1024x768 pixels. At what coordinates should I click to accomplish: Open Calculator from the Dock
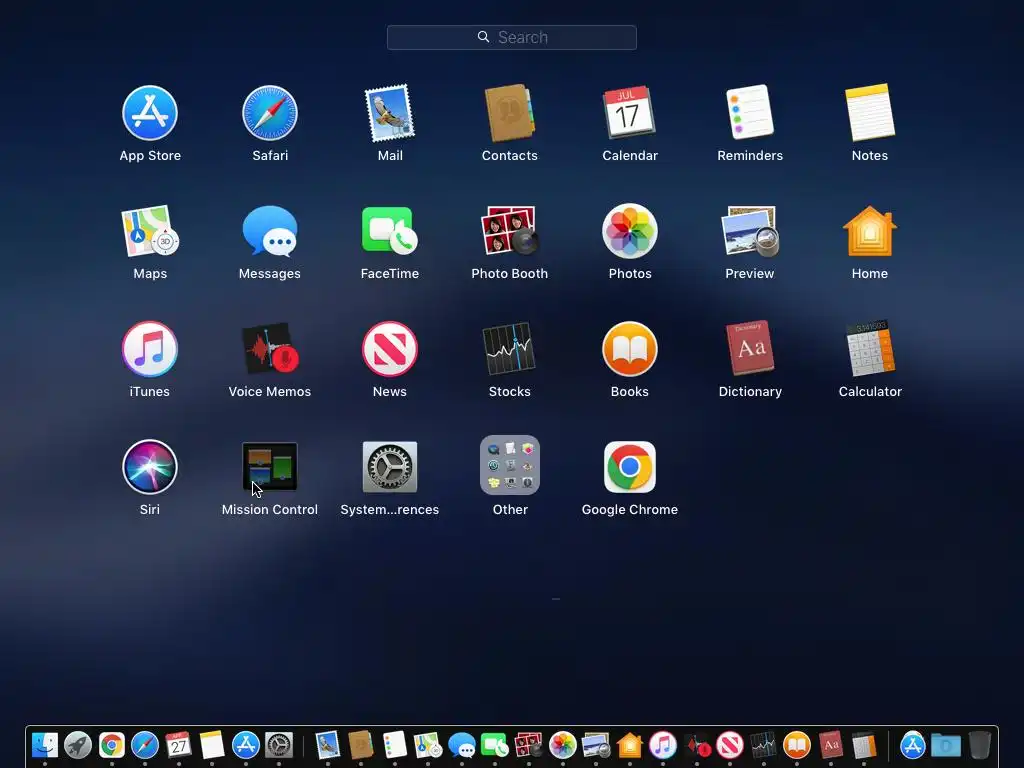point(864,744)
